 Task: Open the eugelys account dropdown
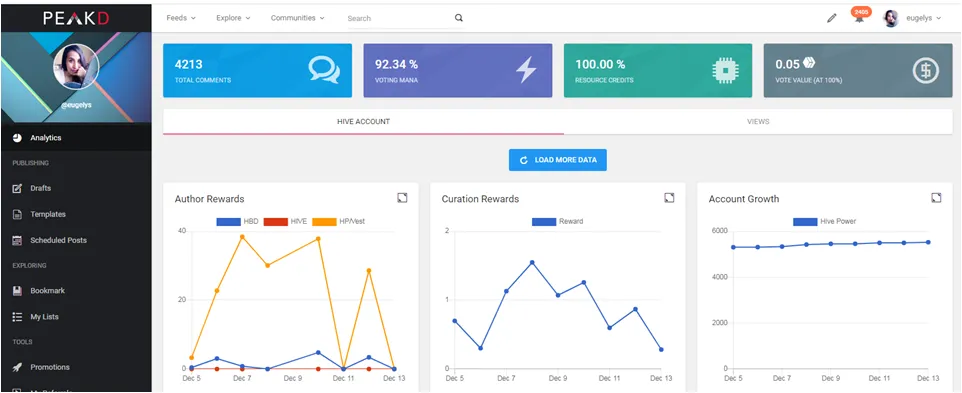[x=923, y=18]
